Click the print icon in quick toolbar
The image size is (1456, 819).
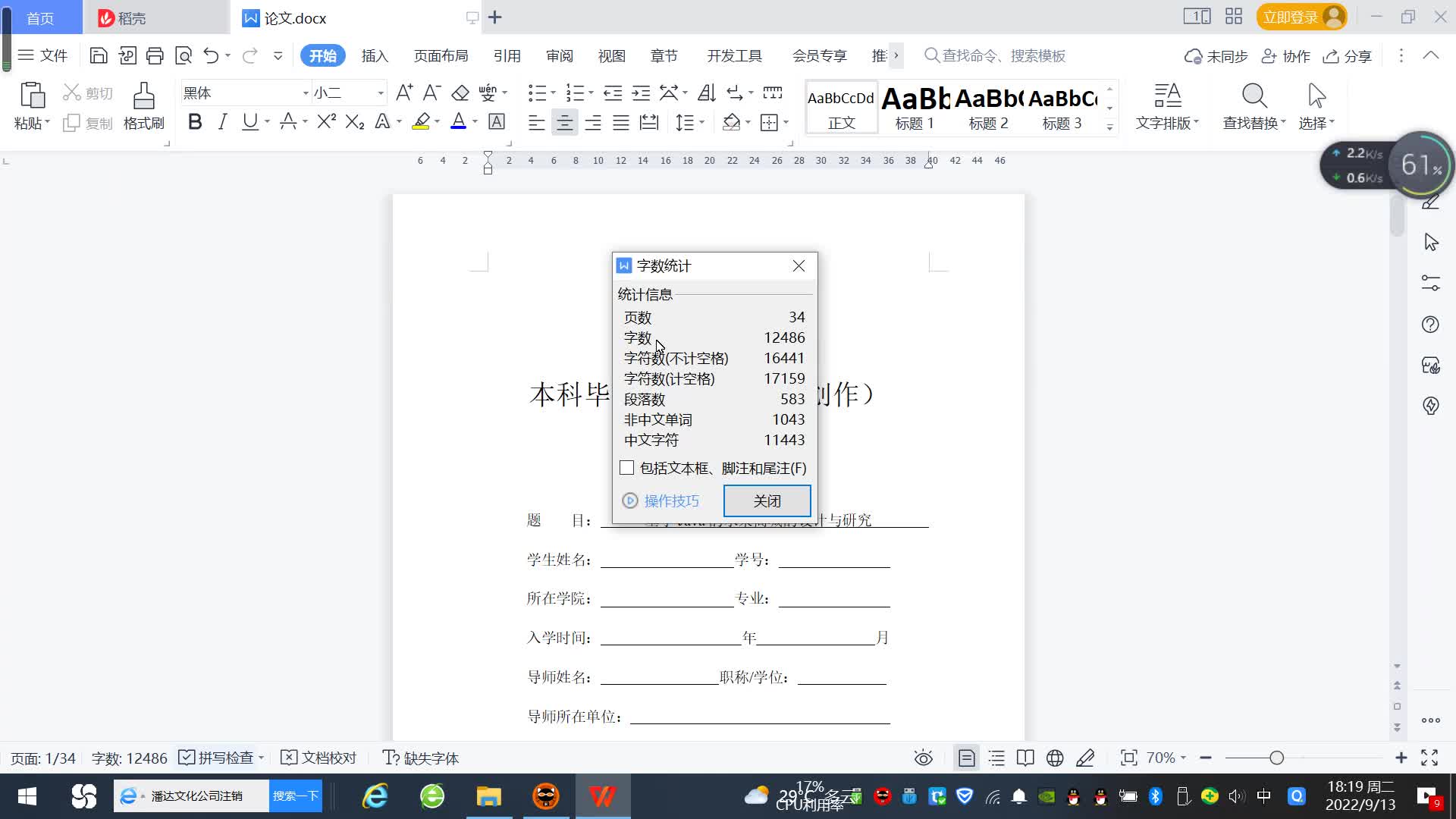click(x=155, y=55)
